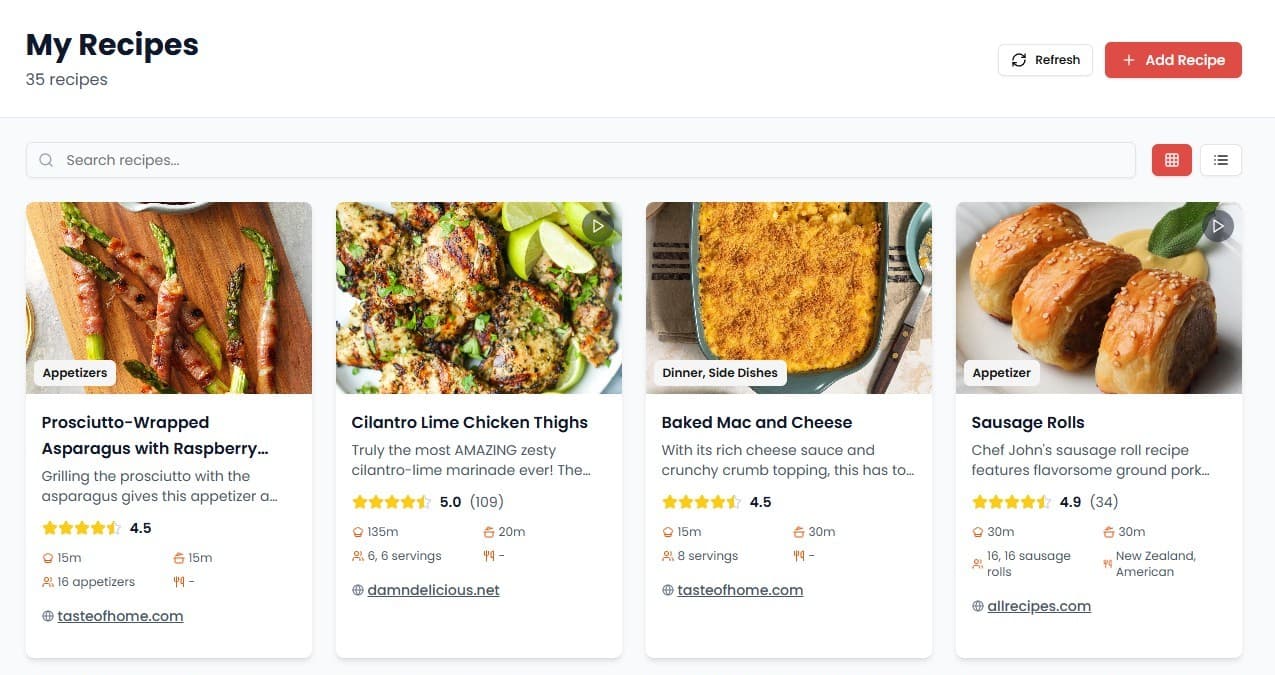Visit the allrecipes.com source link
This screenshot has height=675, width=1275.
1039,606
